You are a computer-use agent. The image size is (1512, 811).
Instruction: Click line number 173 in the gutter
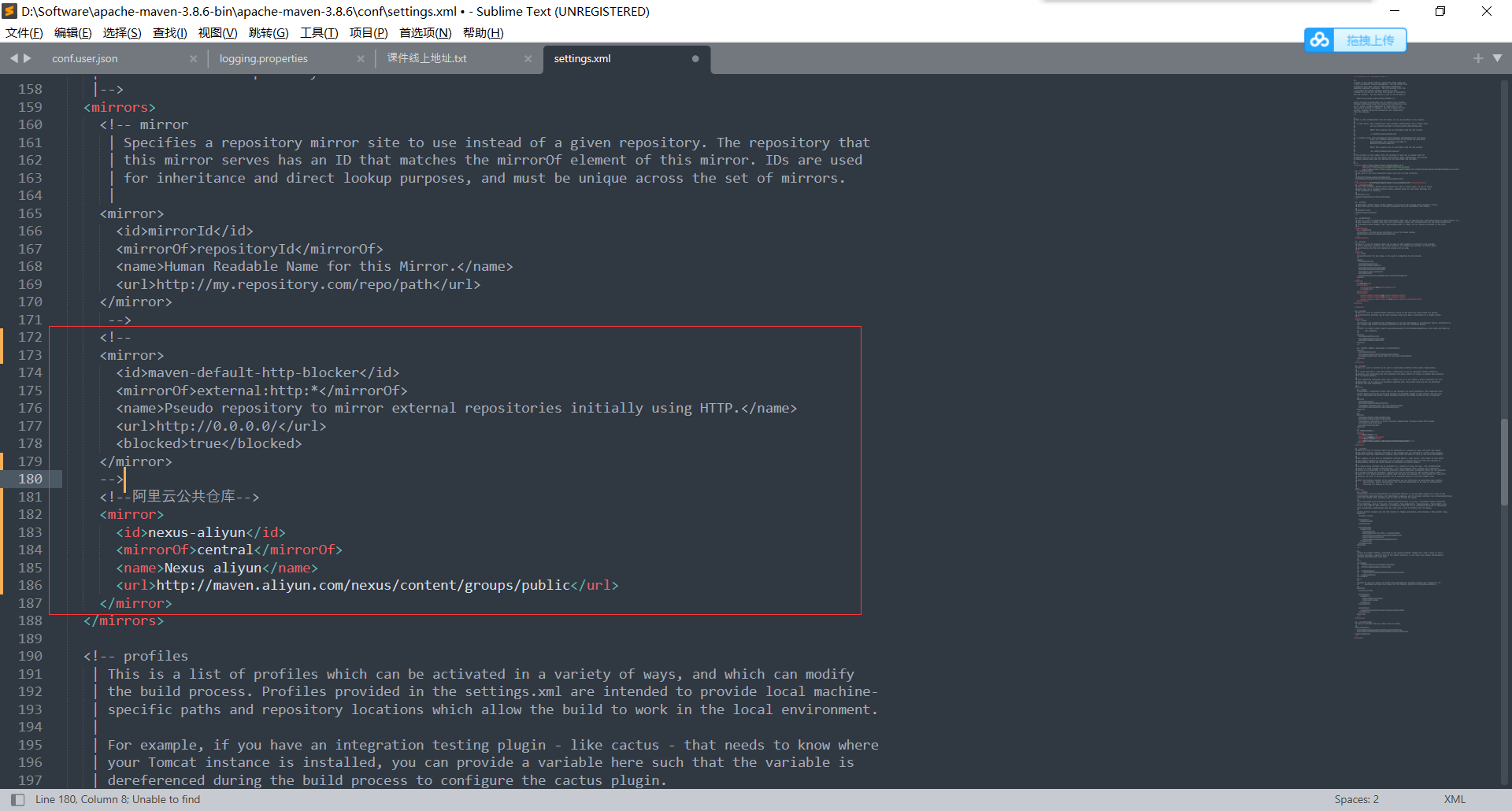pyautogui.click(x=30, y=355)
